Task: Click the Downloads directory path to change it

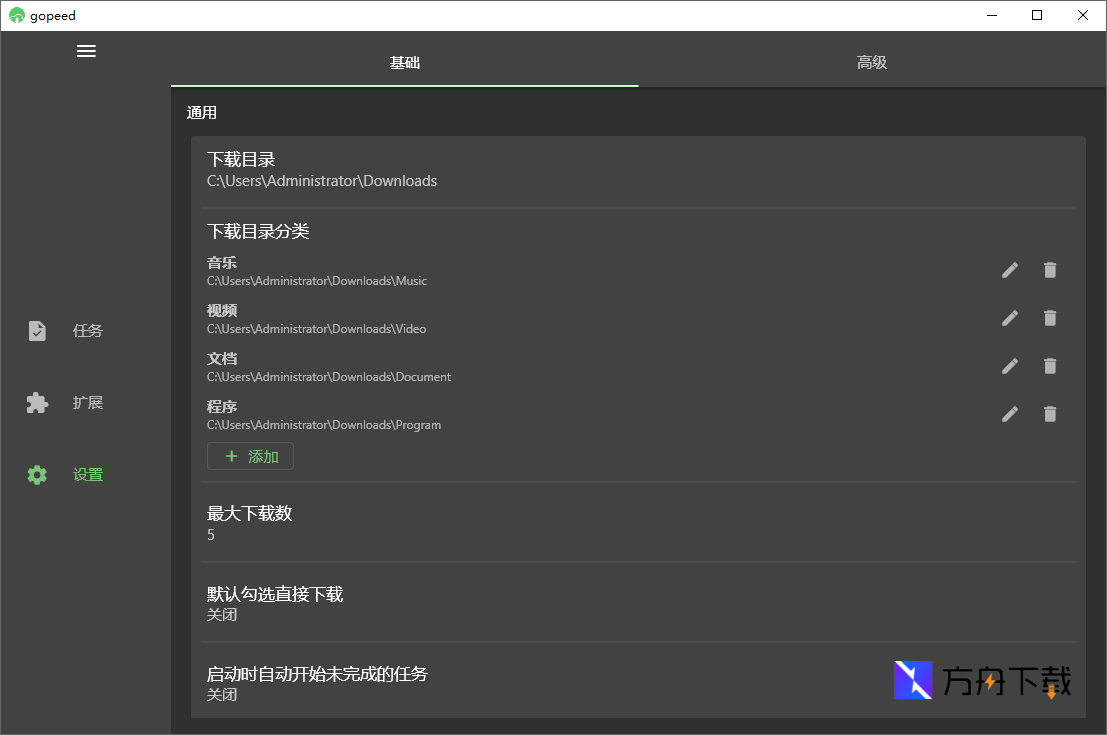Action: pos(321,181)
